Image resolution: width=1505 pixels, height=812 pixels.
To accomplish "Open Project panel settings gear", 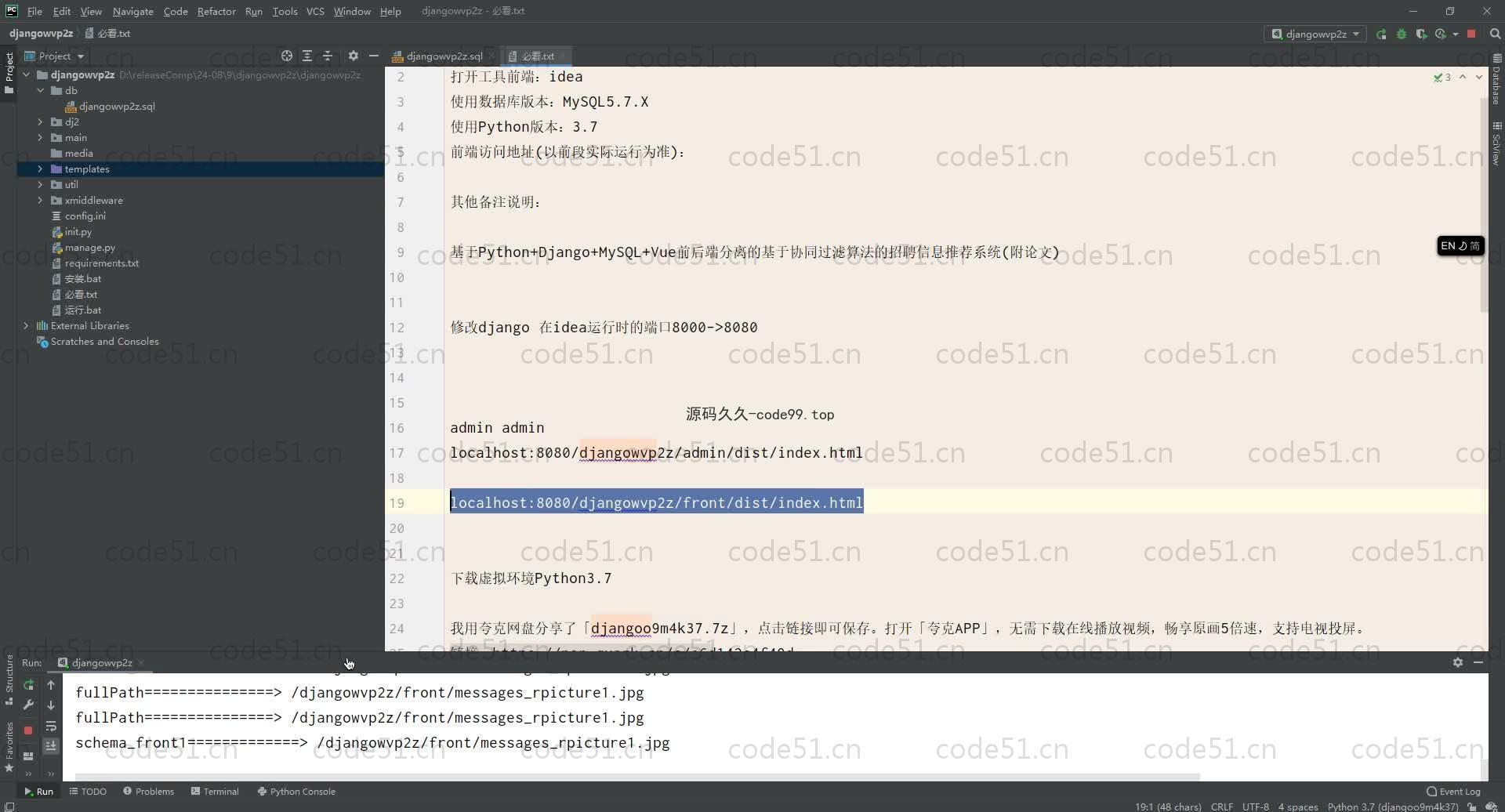I will (x=353, y=56).
